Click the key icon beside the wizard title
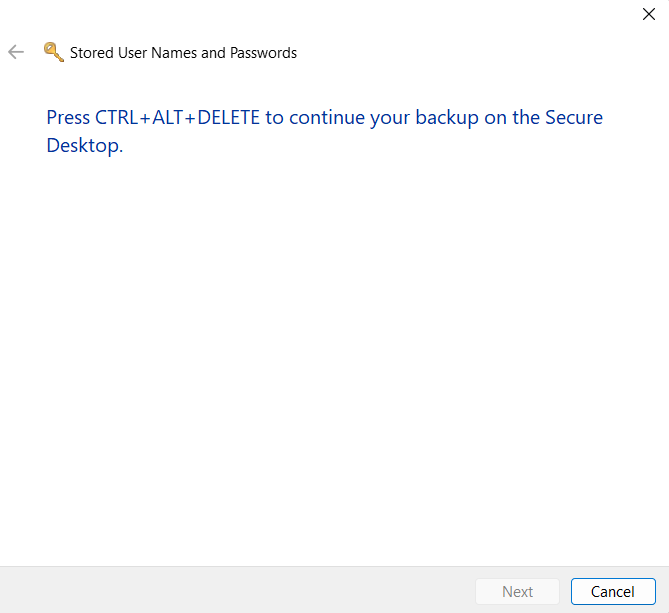The image size is (669, 613). [54, 52]
